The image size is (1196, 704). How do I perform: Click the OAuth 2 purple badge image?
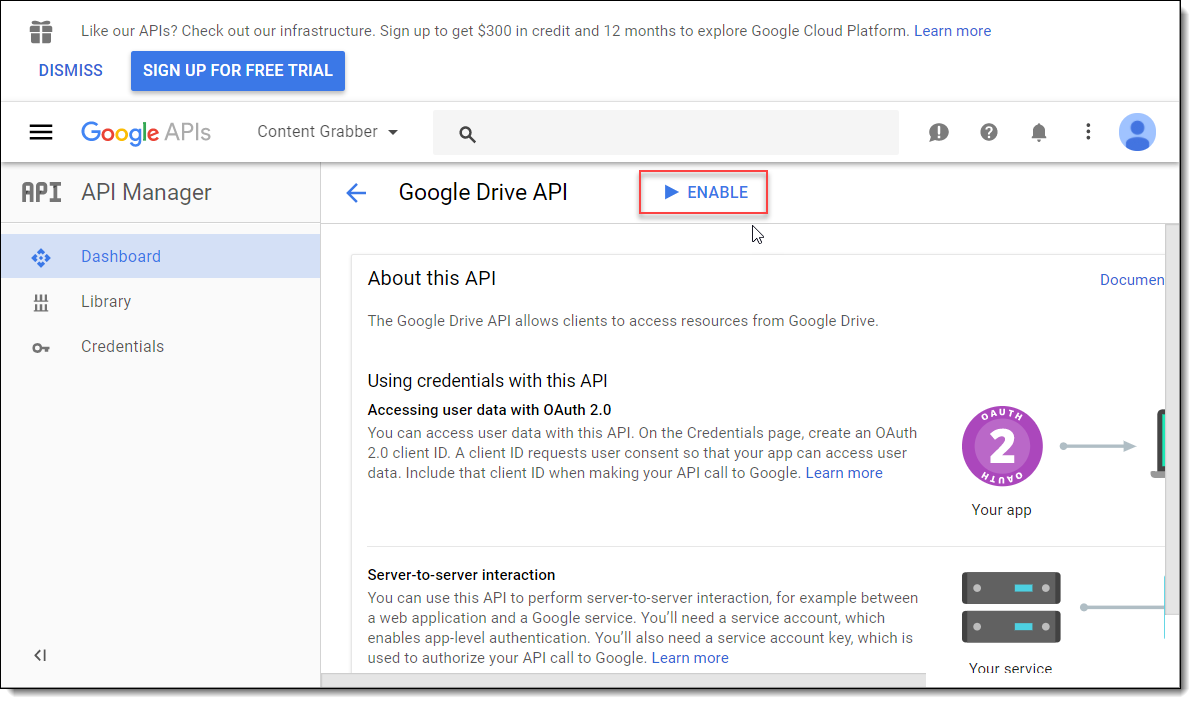pos(1002,446)
